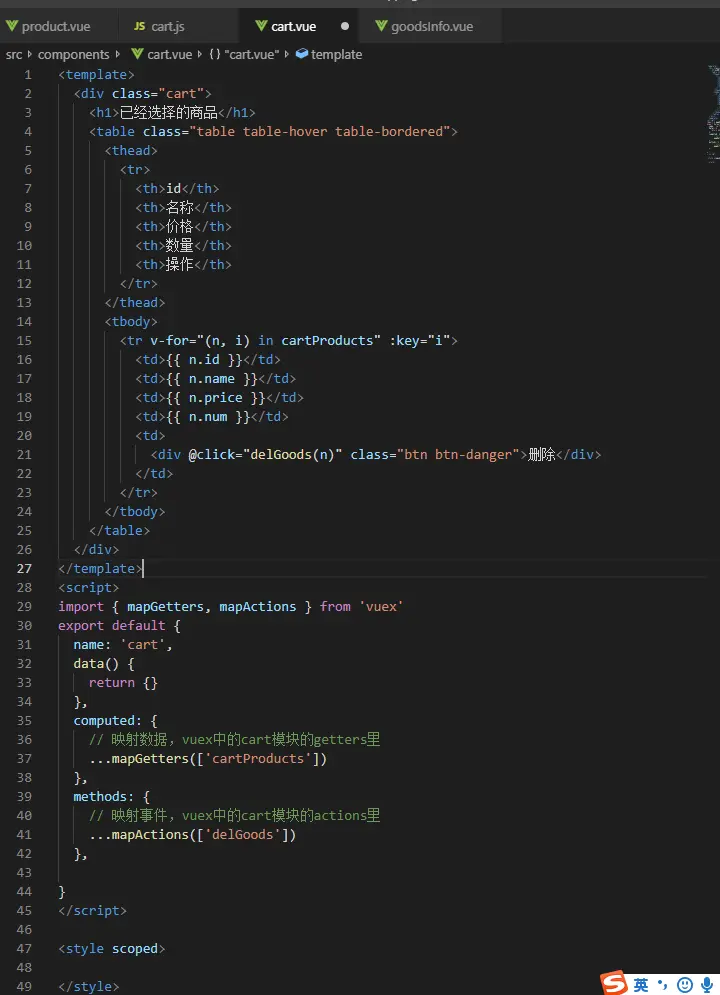
Task: Click the Vue icon on cart.vue tab
Action: pos(261,26)
